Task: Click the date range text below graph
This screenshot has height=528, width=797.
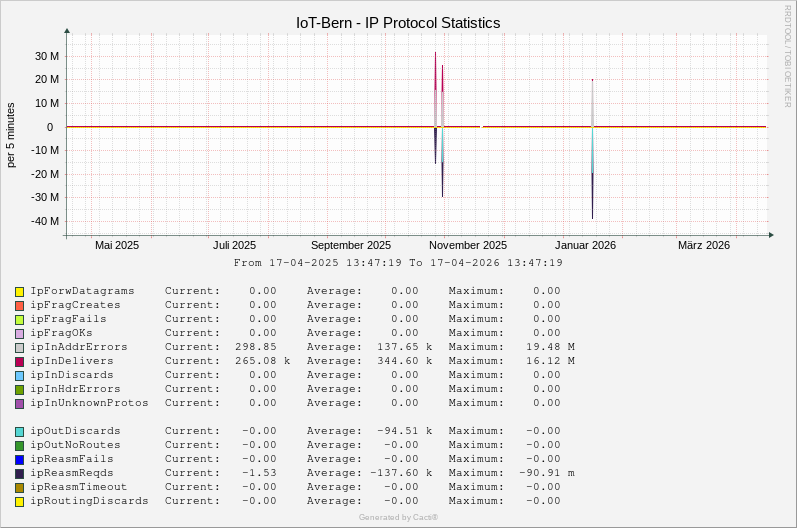Action: pyautogui.click(x=398, y=263)
